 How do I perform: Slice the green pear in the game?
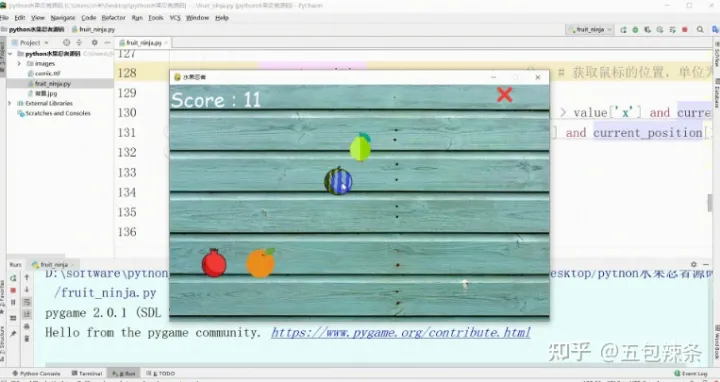tap(360, 147)
